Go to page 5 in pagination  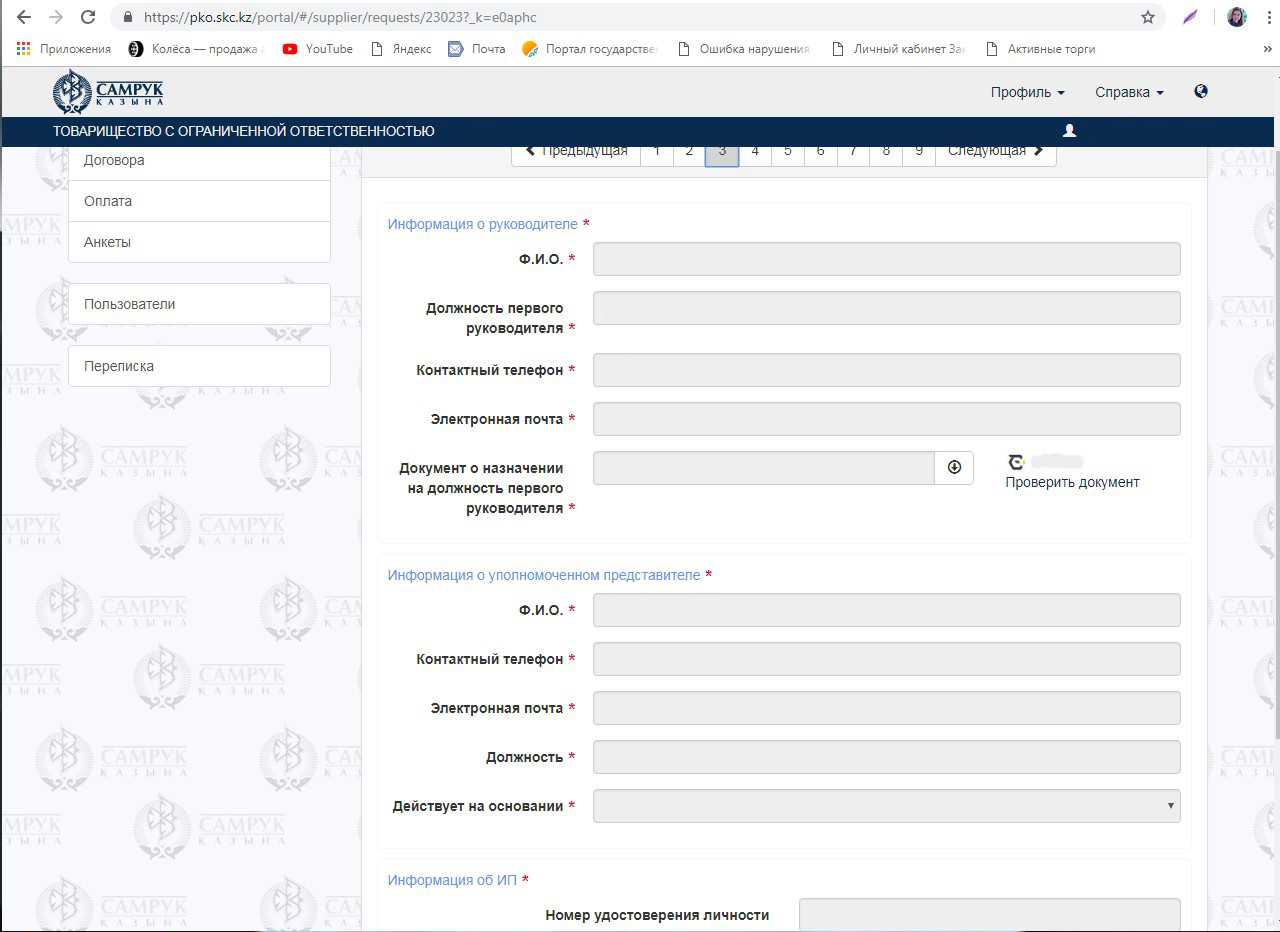[x=788, y=152]
